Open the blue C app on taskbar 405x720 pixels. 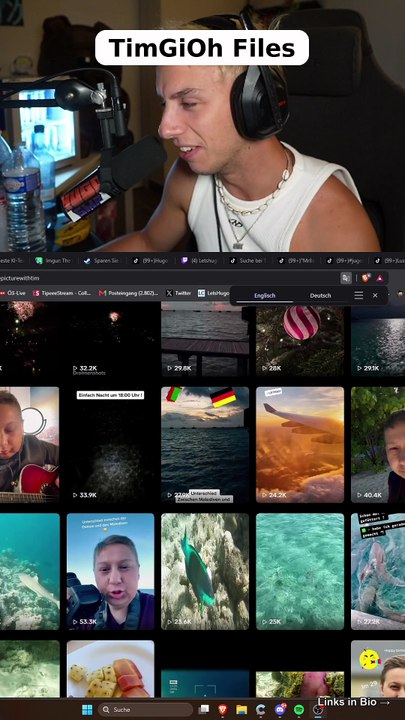coord(261,709)
